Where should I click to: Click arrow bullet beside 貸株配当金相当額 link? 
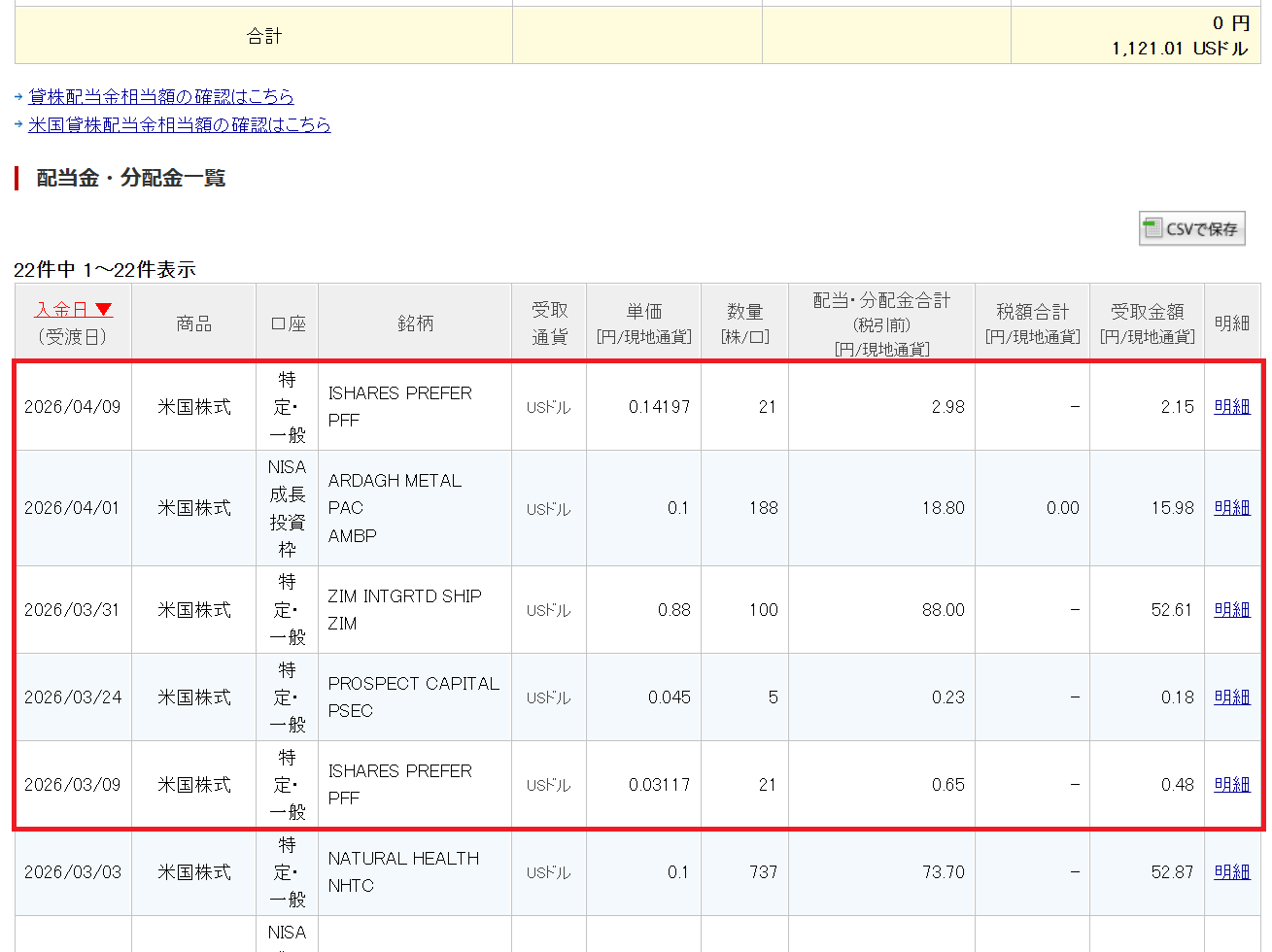[18, 97]
